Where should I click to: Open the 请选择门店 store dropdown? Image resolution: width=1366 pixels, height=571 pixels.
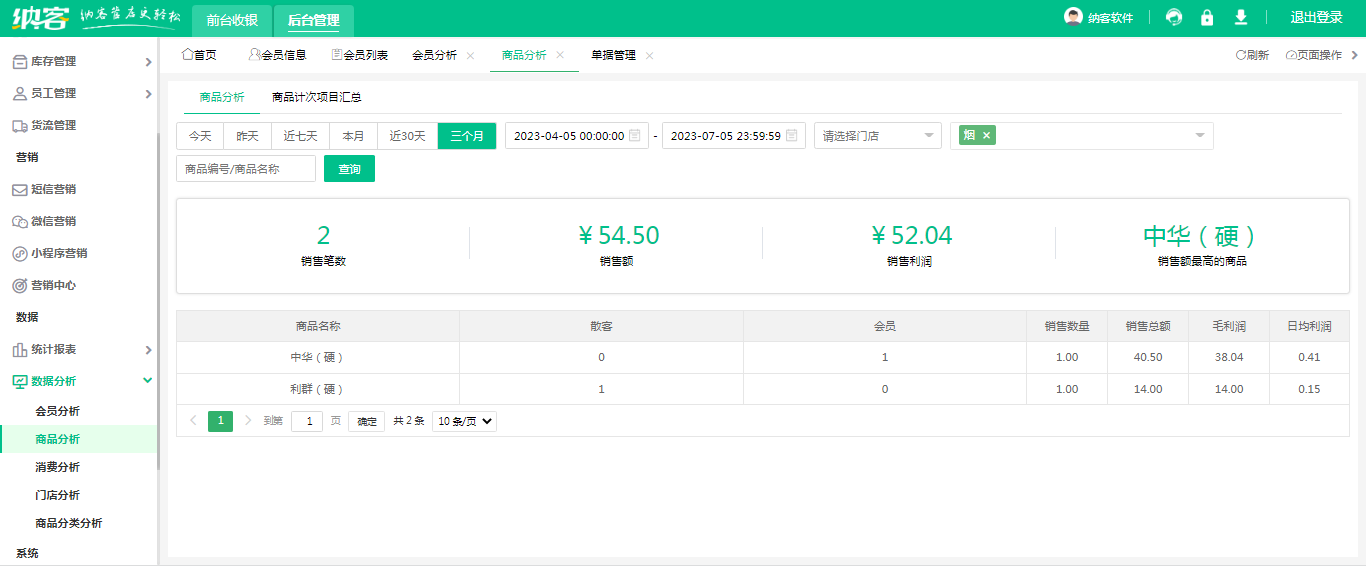877,136
